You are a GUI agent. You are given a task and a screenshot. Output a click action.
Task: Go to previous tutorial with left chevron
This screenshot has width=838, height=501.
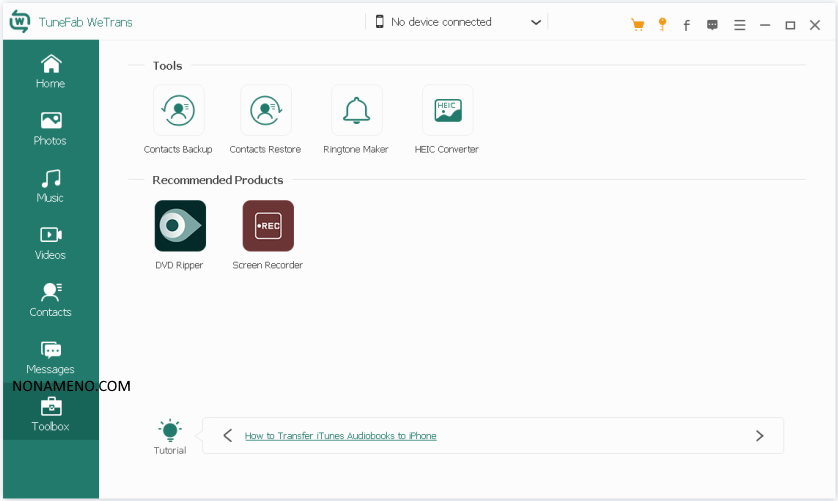[x=228, y=436]
